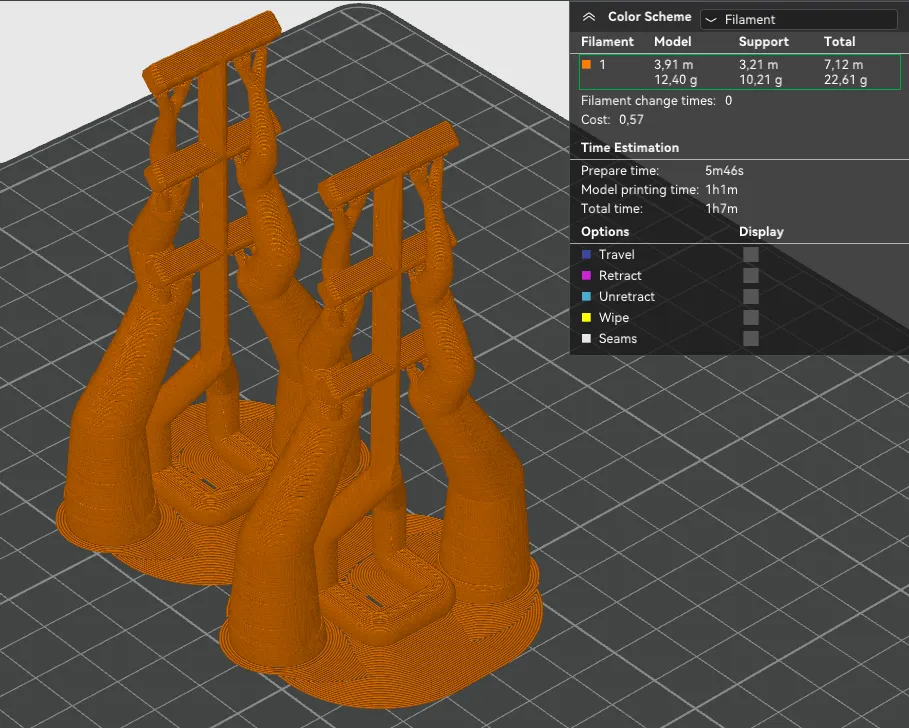Toggle Retract display checkbox
The image size is (909, 728).
point(751,275)
